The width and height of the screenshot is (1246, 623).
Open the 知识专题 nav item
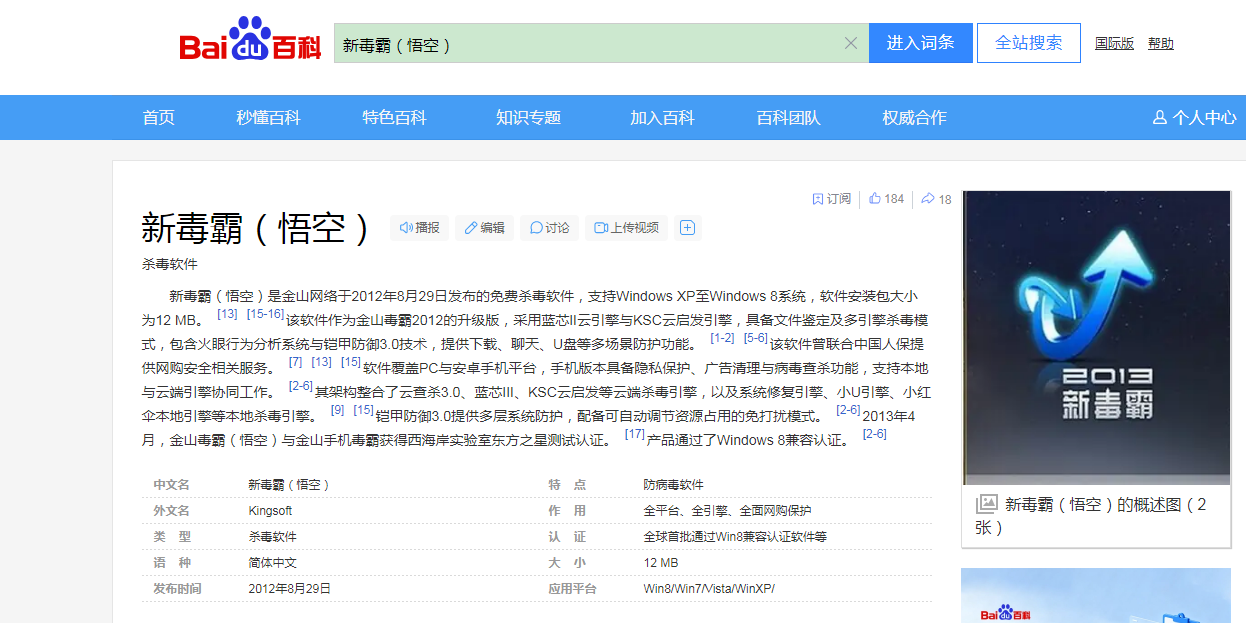tap(528, 117)
